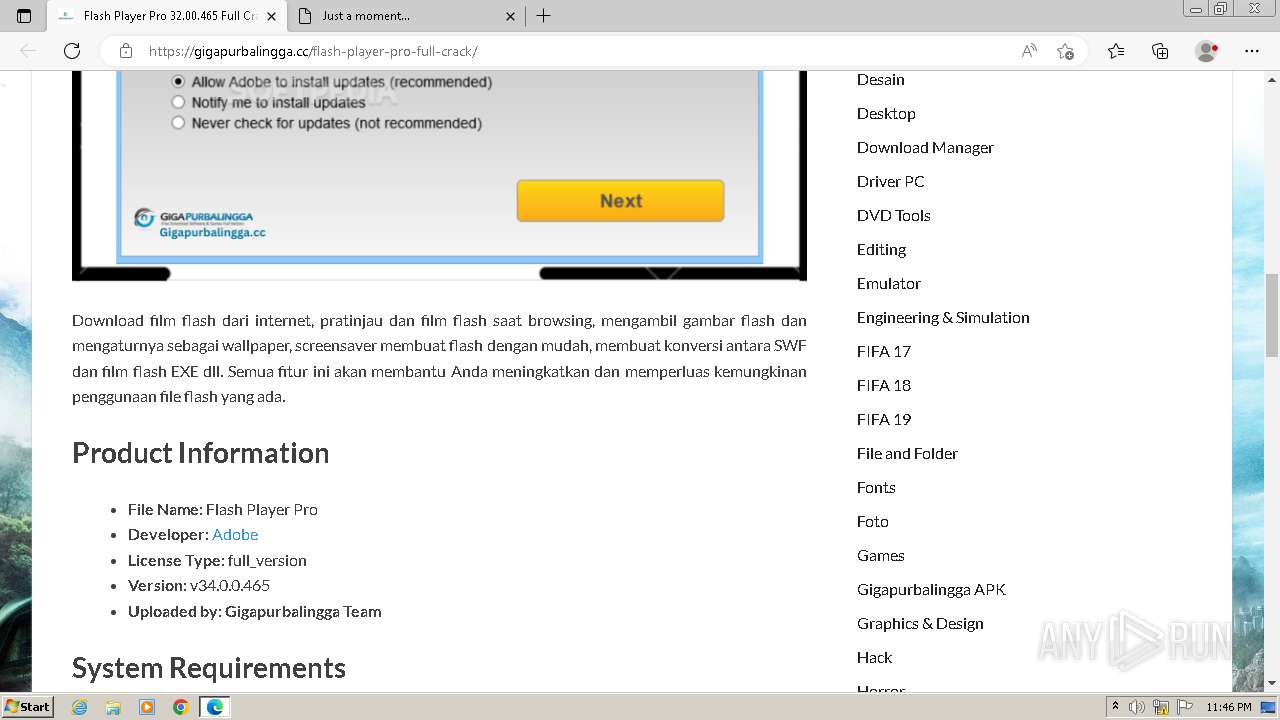Open network tray icon

(x=1161, y=707)
